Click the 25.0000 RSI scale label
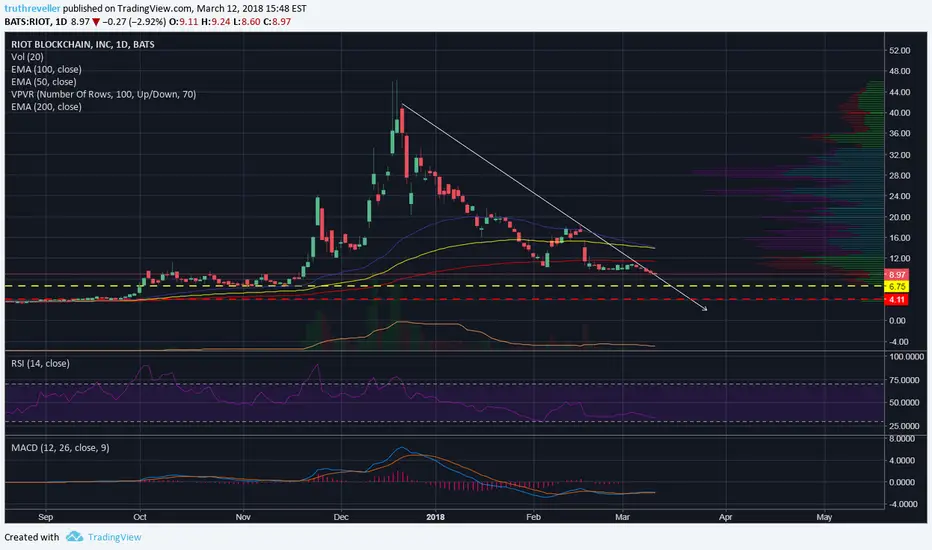Viewport: 932px width, 550px height. [x=906, y=426]
